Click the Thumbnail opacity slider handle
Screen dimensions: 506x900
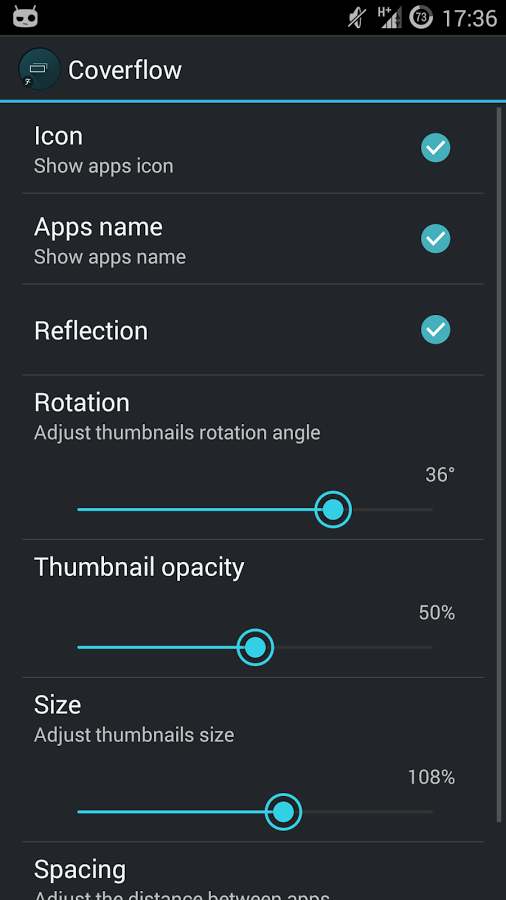point(255,647)
